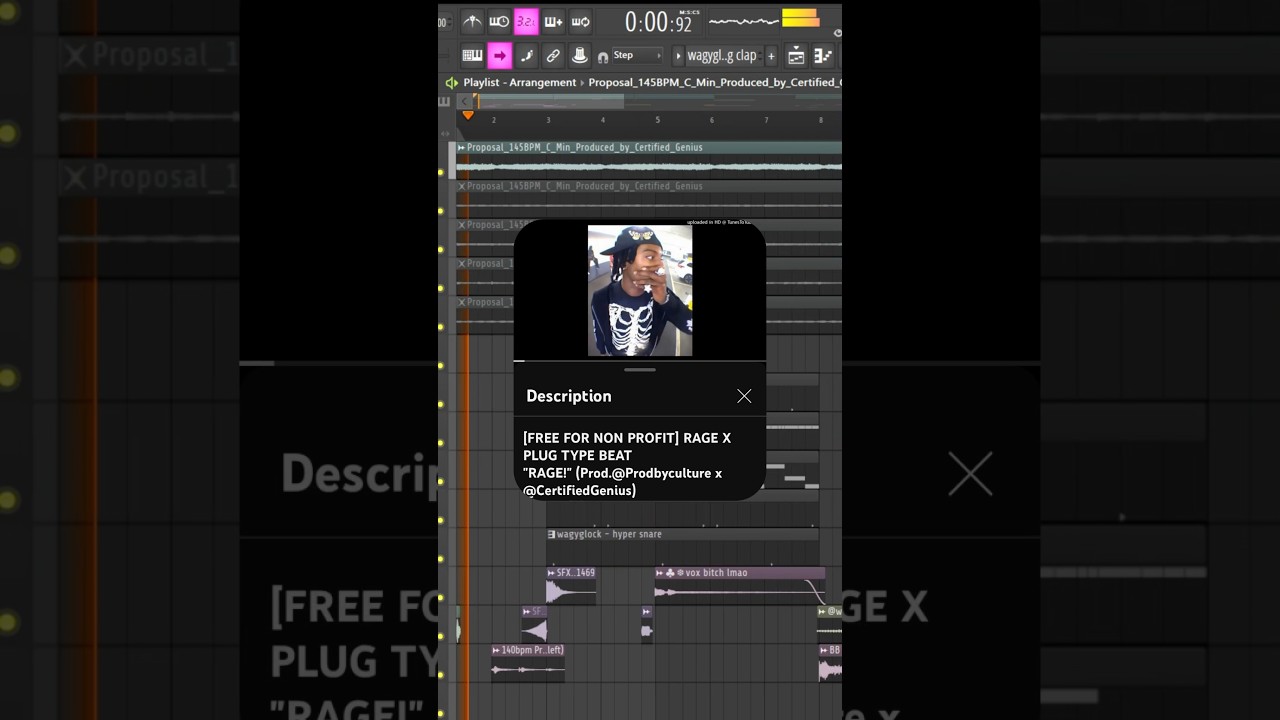
Task: Open vox bitch lmao clip menu arrow
Action: pos(660,573)
